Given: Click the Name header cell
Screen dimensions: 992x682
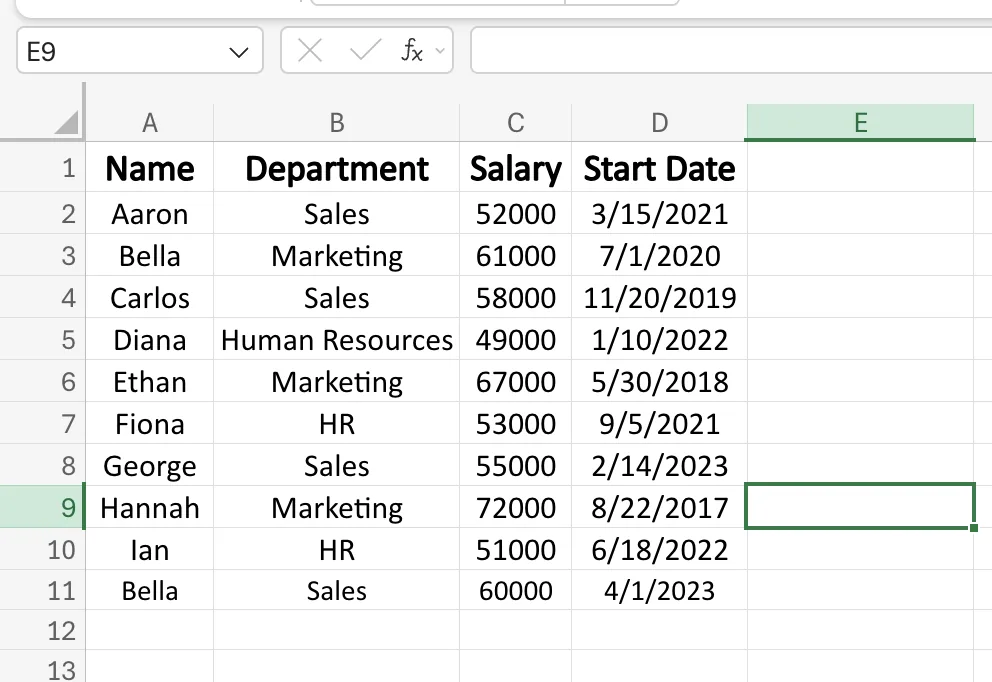Looking at the screenshot, I should point(150,168).
